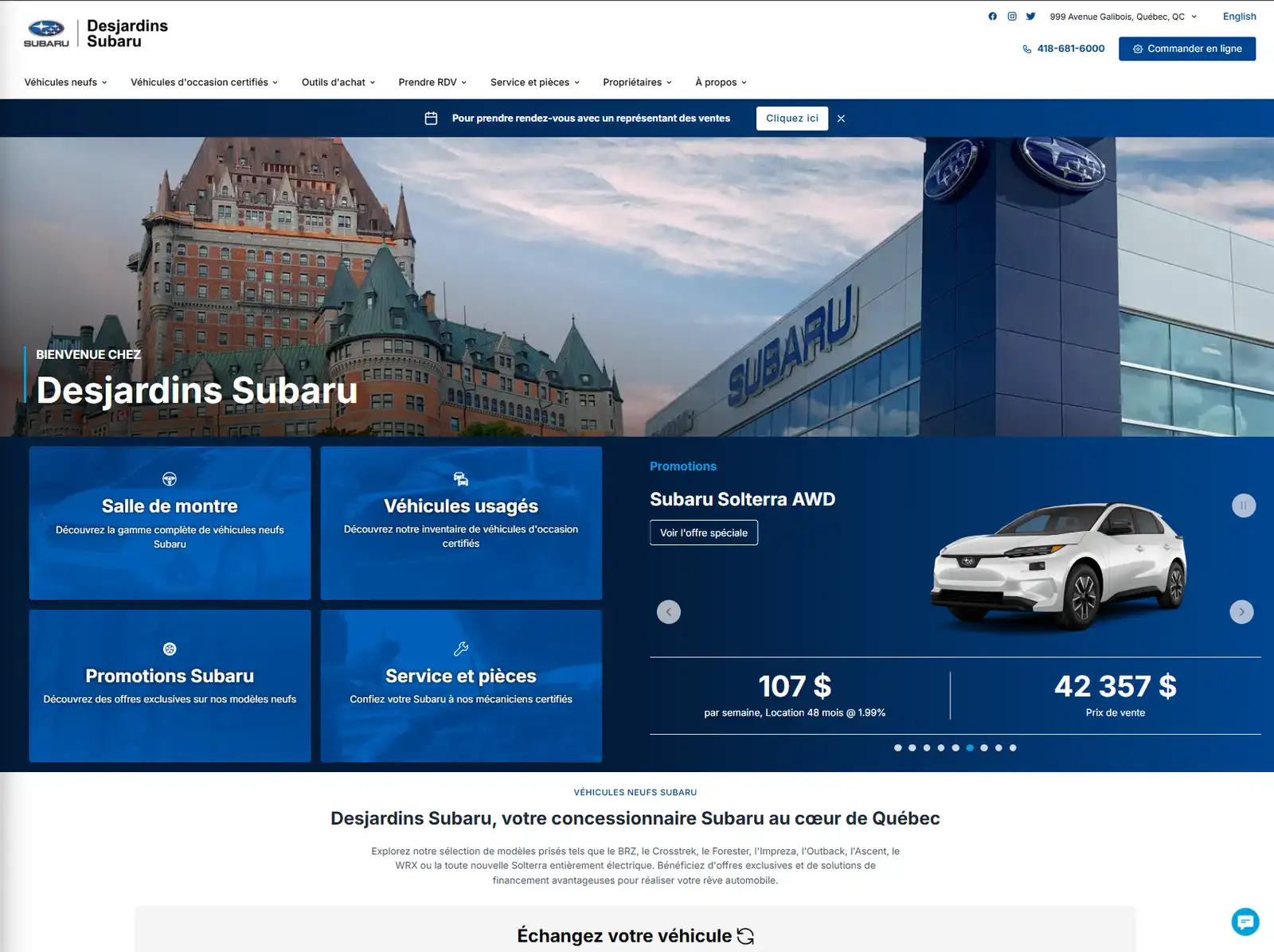
Task: Open the Outils d'achat menu
Action: (338, 82)
